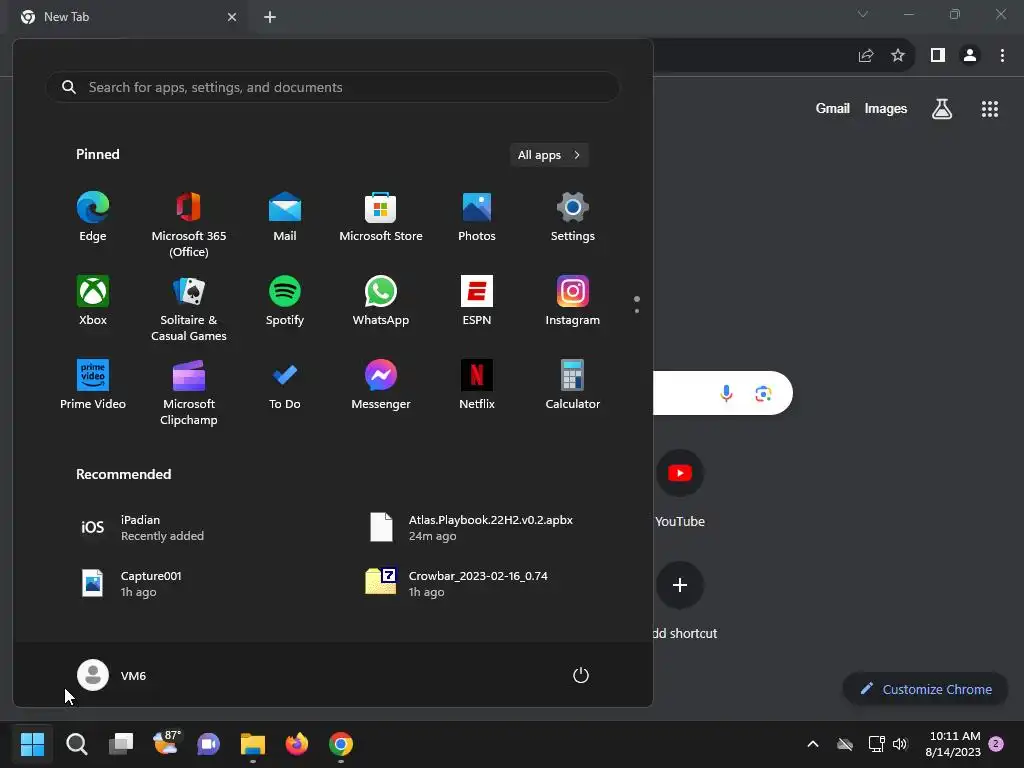The width and height of the screenshot is (1024, 768).
Task: Start voice search with microphone icon
Action: tap(726, 393)
